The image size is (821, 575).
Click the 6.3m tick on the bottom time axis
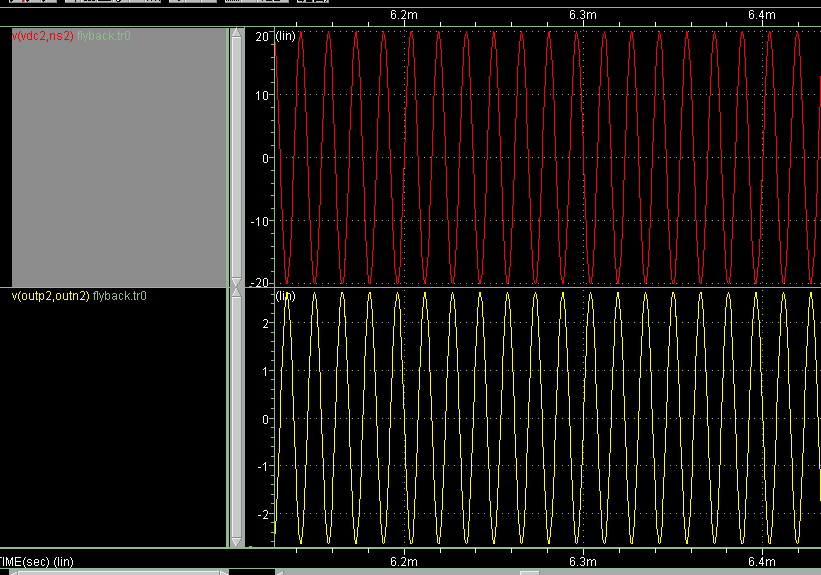coord(583,562)
